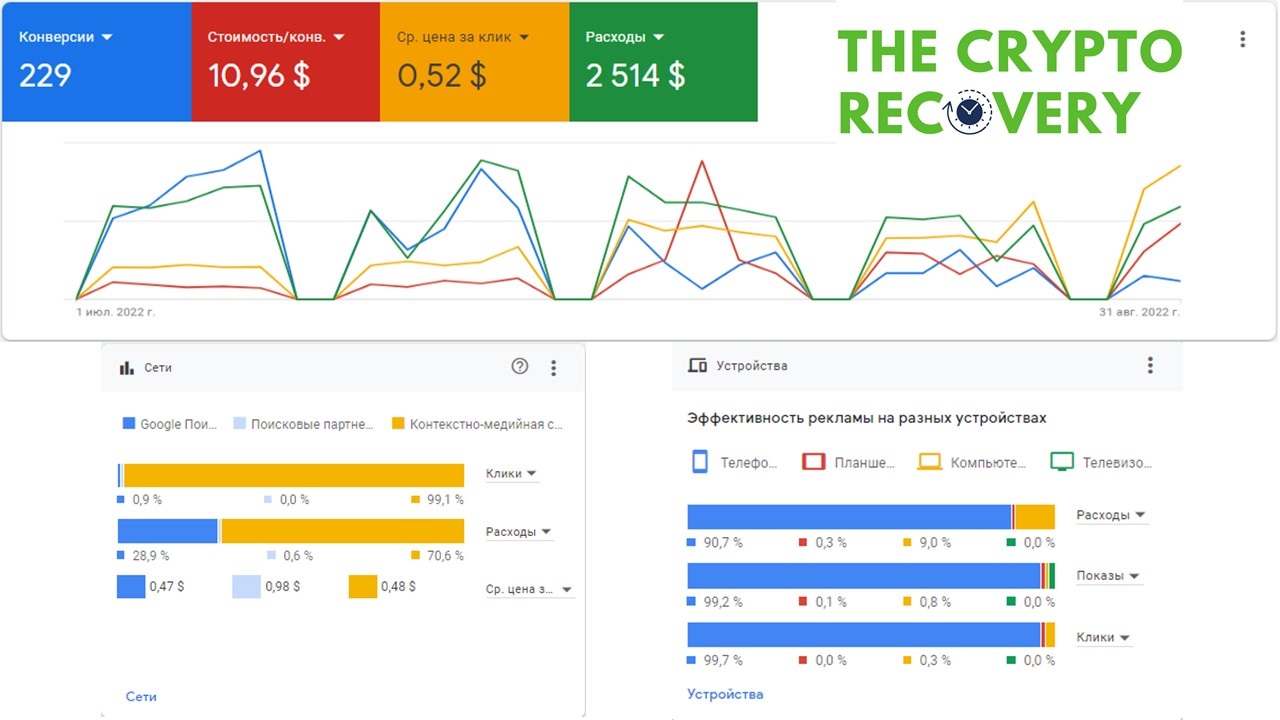1280x720 pixels.
Task: Click the help question mark in Сети card
Action: [x=520, y=366]
